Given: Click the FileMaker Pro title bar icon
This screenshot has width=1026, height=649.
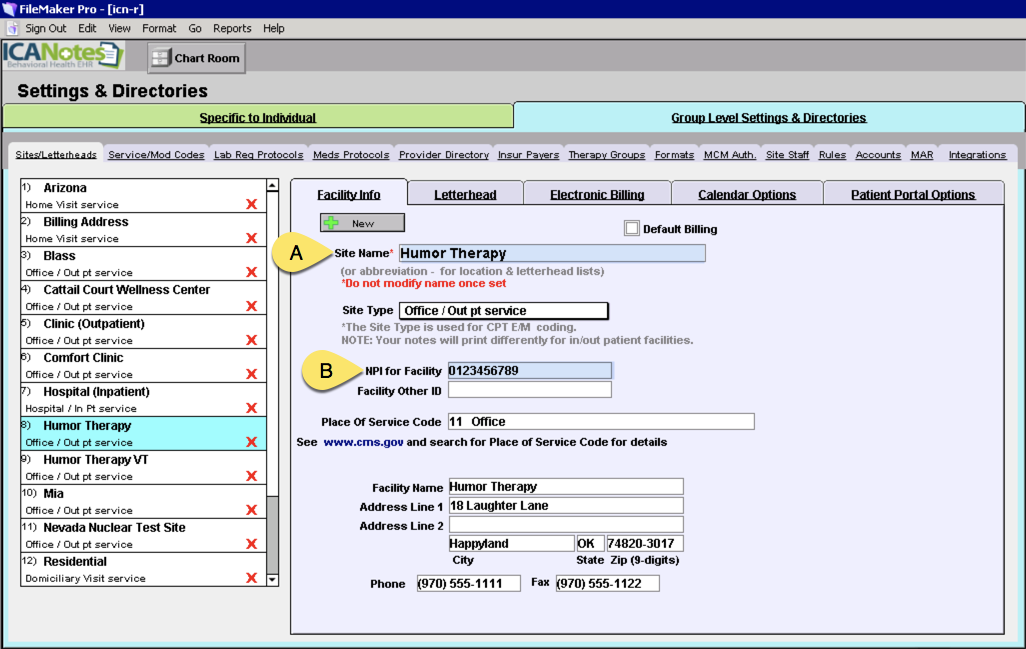Looking at the screenshot, I should tap(9, 9).
